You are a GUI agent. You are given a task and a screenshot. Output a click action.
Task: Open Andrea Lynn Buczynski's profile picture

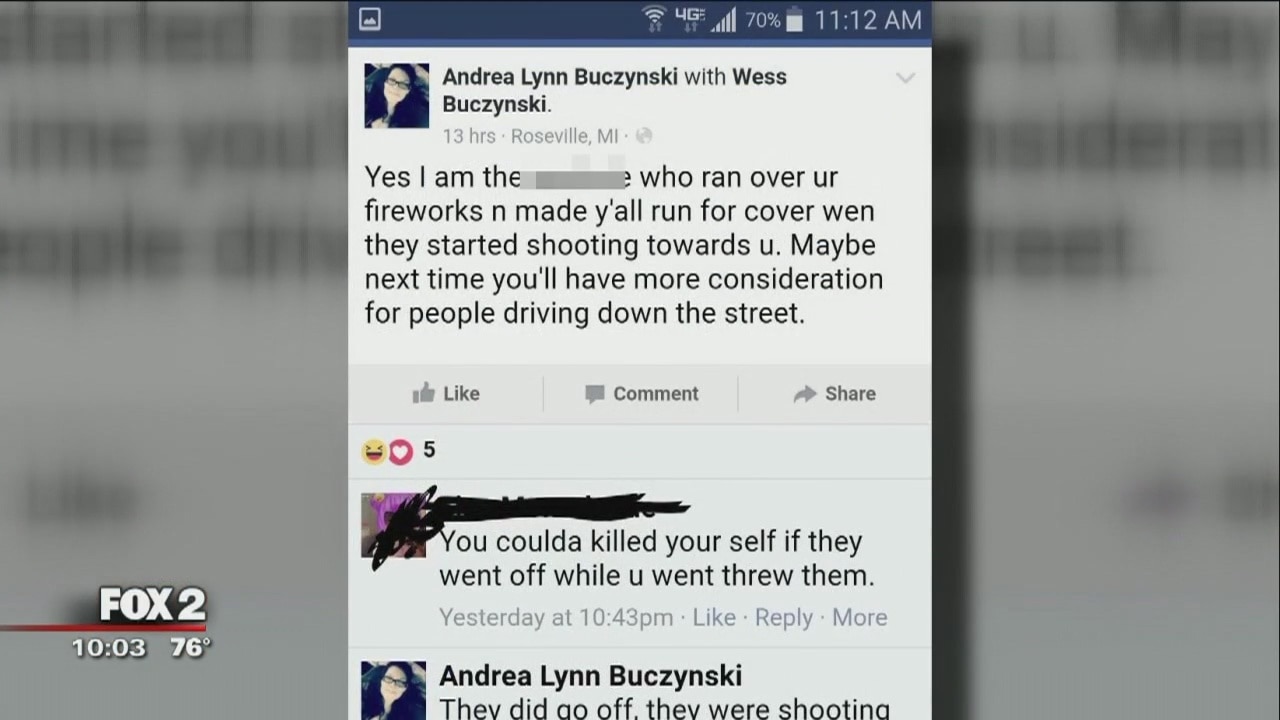[396, 96]
